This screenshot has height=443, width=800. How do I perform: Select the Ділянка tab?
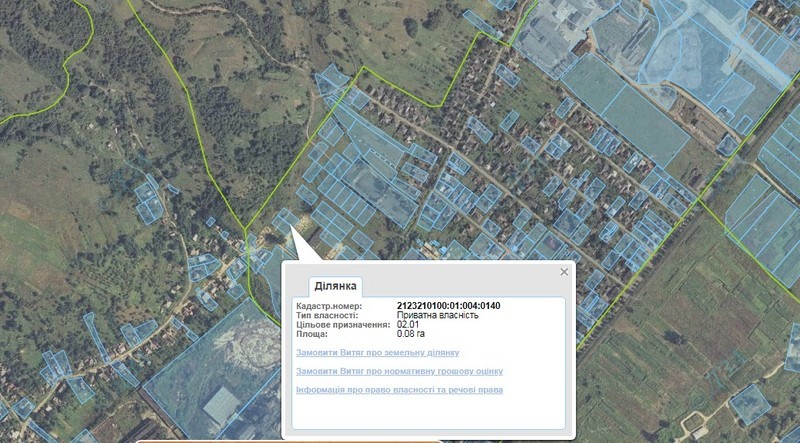[335, 285]
